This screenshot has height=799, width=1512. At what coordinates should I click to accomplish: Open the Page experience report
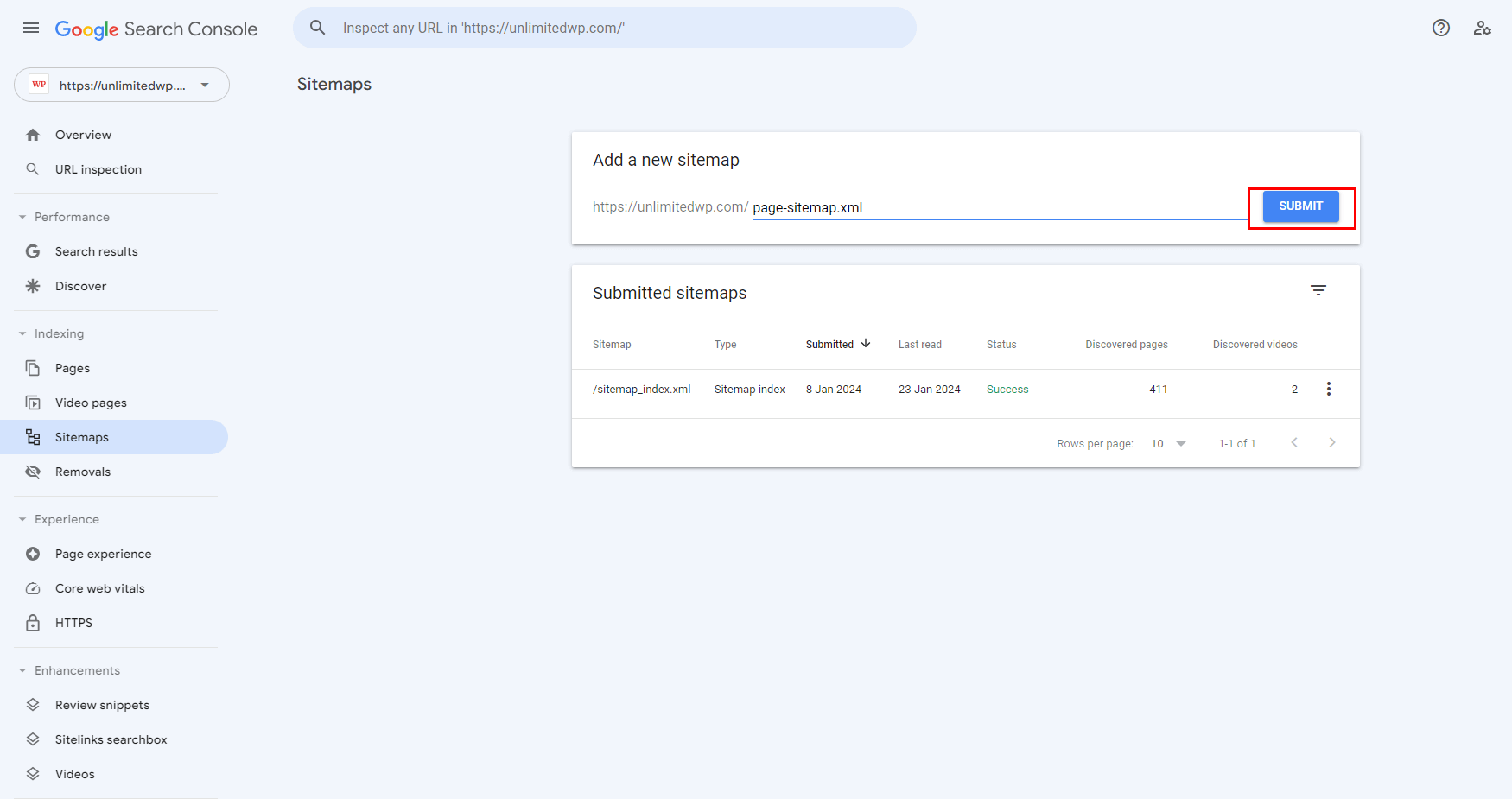(x=114, y=554)
